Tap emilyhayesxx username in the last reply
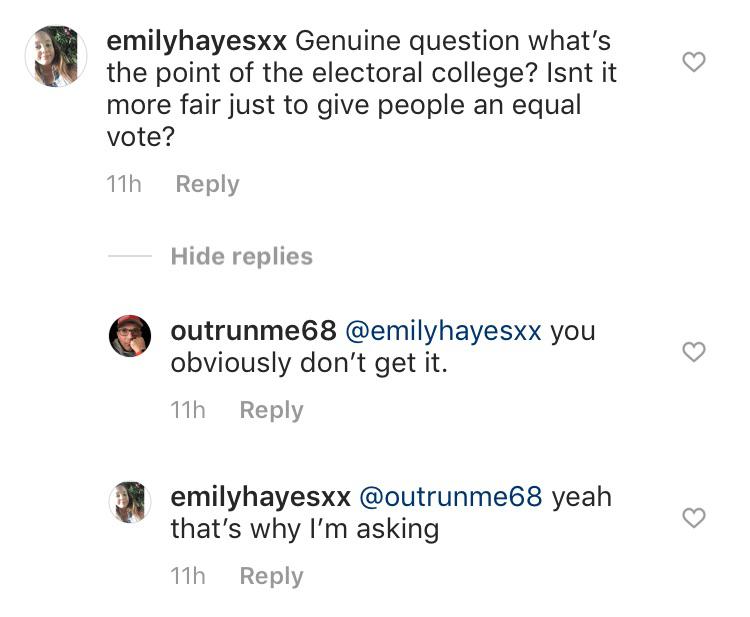The height and width of the screenshot is (617, 750). [x=261, y=496]
